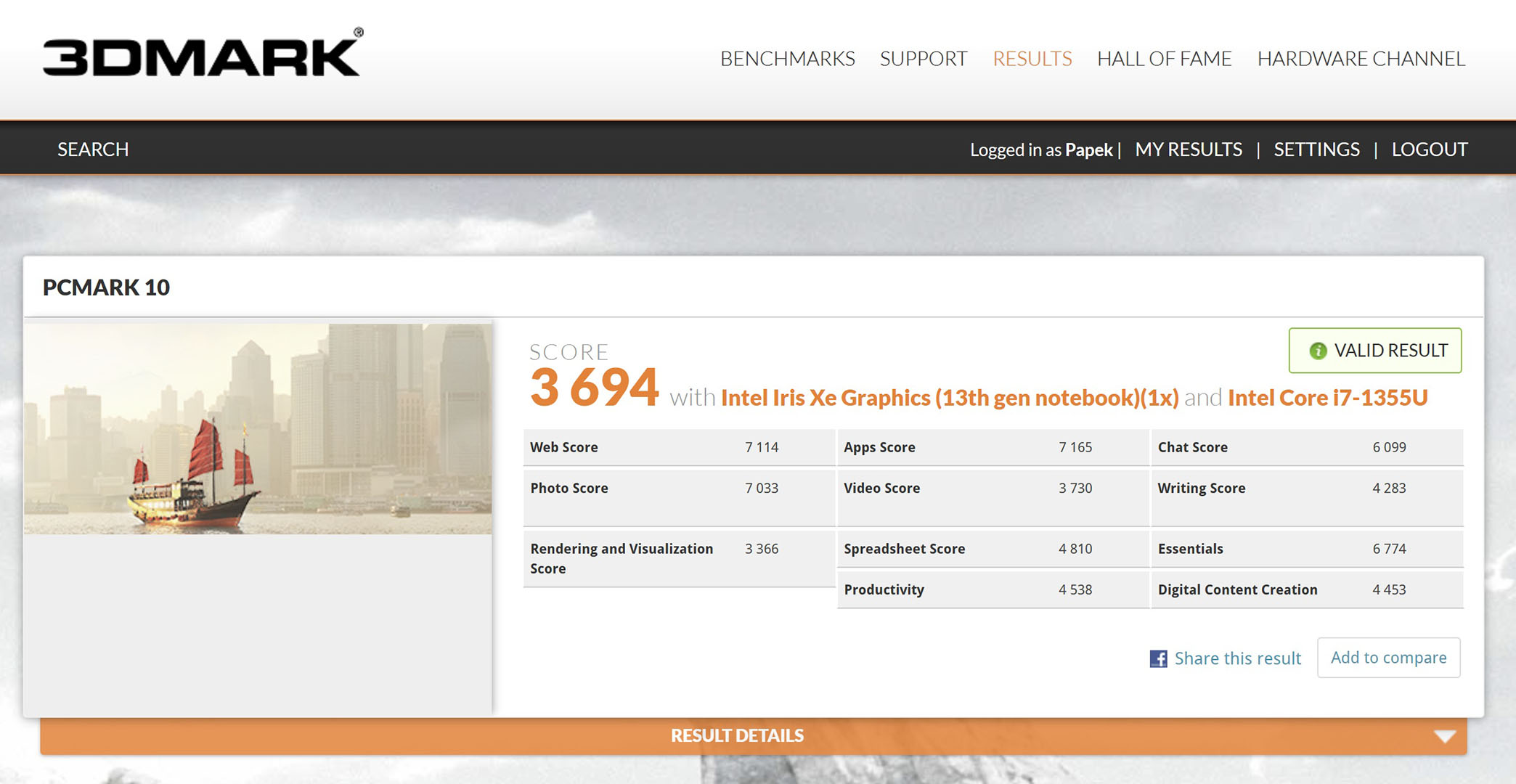Select the Essentials label

pyautogui.click(x=1191, y=549)
